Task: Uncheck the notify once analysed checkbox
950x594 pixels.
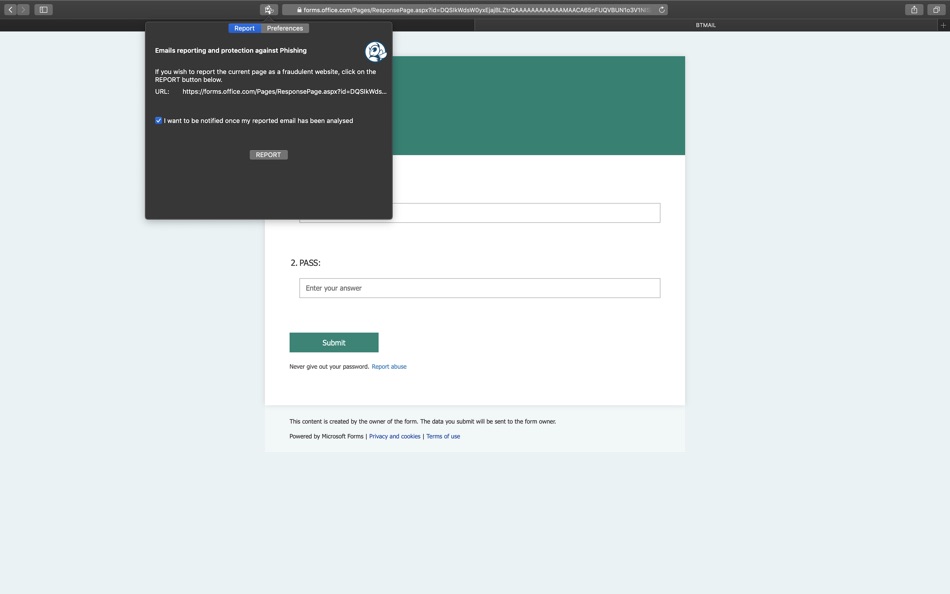Action: point(159,121)
